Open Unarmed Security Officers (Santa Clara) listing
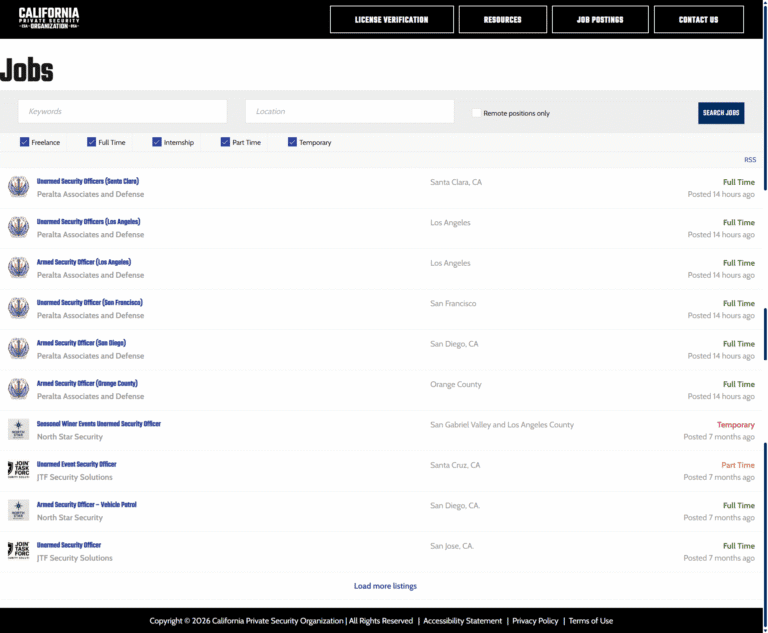Image resolution: width=768 pixels, height=633 pixels. [x=88, y=181]
